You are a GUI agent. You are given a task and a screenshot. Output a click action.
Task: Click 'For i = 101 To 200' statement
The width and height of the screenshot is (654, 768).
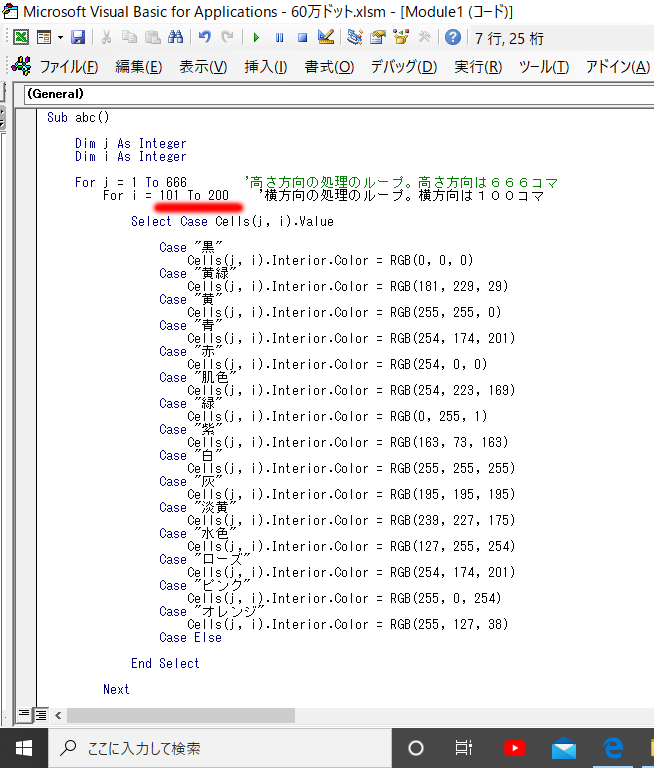pos(166,195)
